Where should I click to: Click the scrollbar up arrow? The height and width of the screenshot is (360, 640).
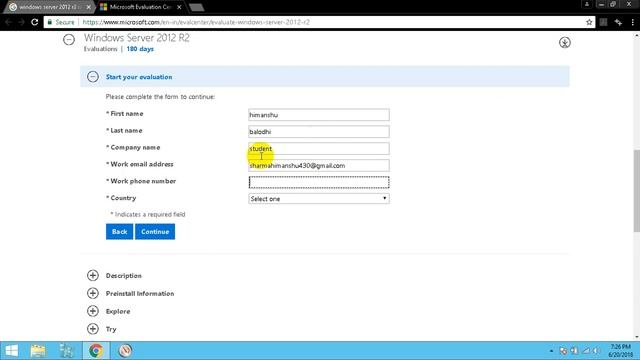(x=637, y=36)
